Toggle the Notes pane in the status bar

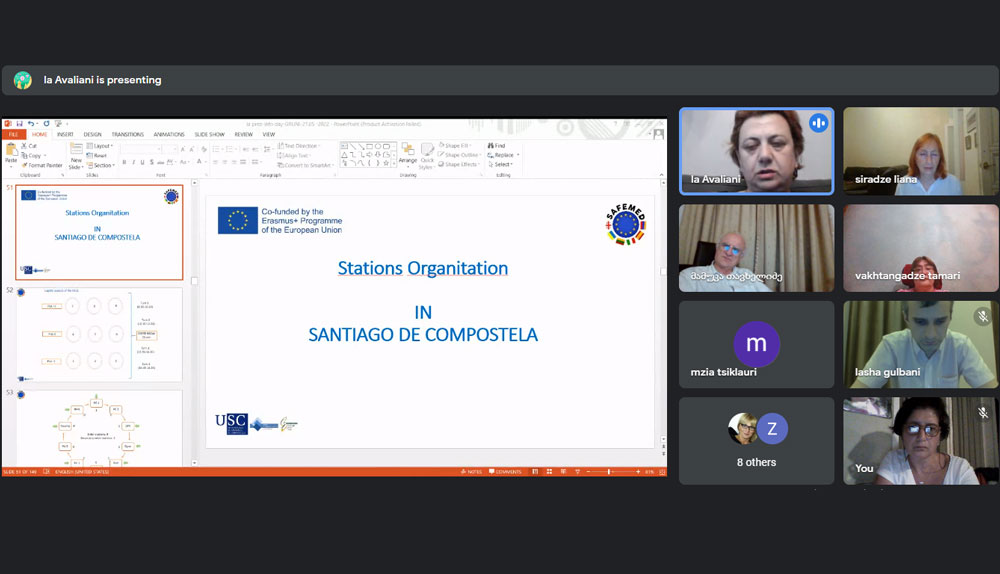(x=472, y=471)
